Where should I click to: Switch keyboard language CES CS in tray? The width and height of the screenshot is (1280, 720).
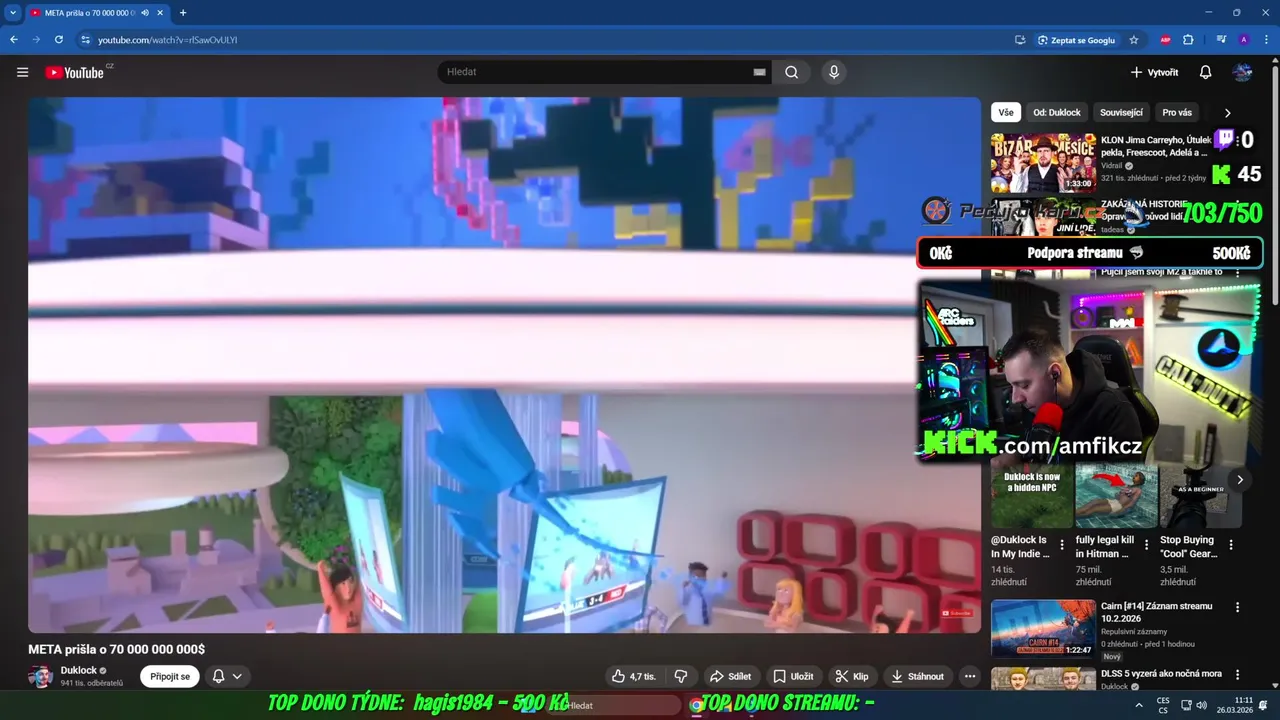(x=1163, y=705)
